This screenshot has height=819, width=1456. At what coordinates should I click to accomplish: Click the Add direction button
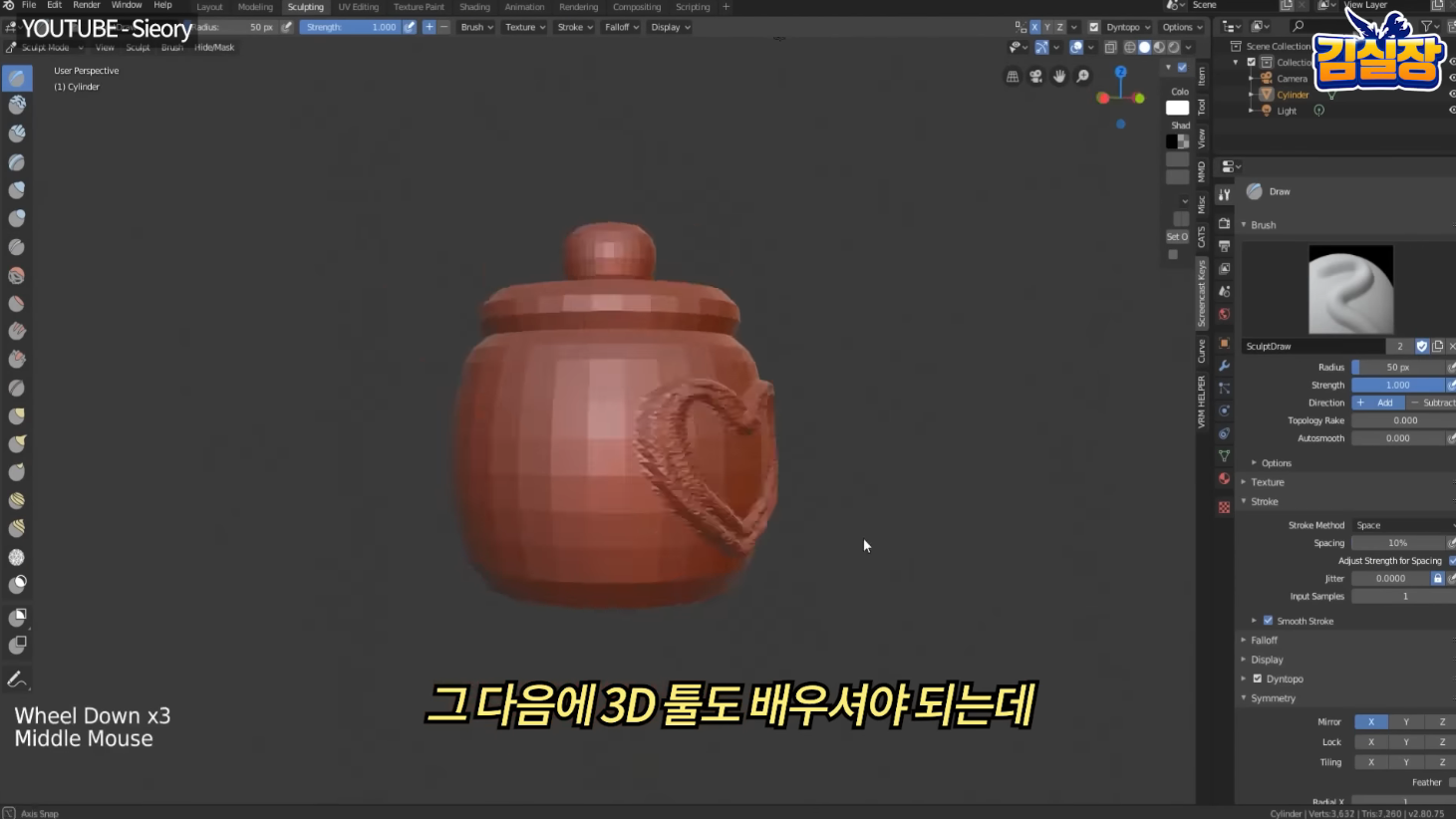point(1378,403)
